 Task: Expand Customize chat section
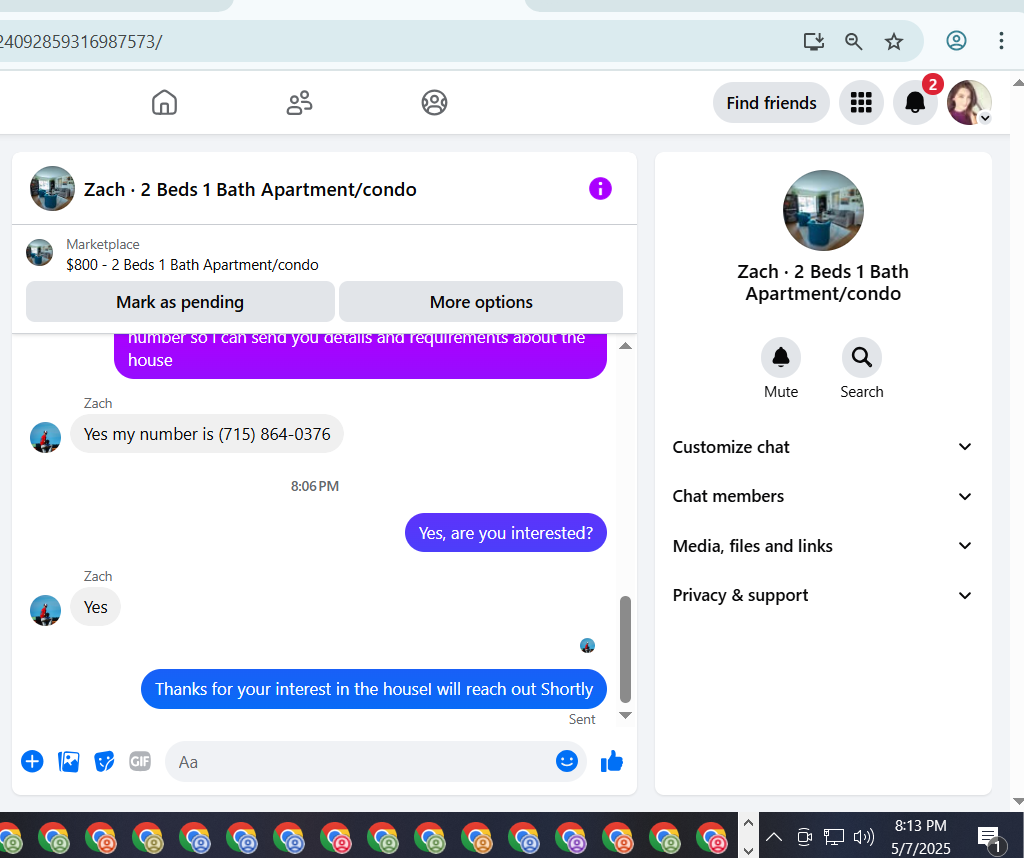[x=823, y=447]
